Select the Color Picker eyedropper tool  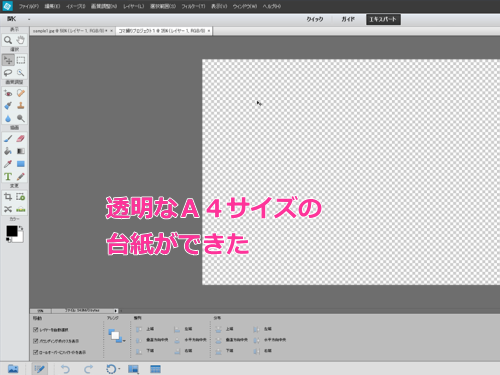click(8, 164)
